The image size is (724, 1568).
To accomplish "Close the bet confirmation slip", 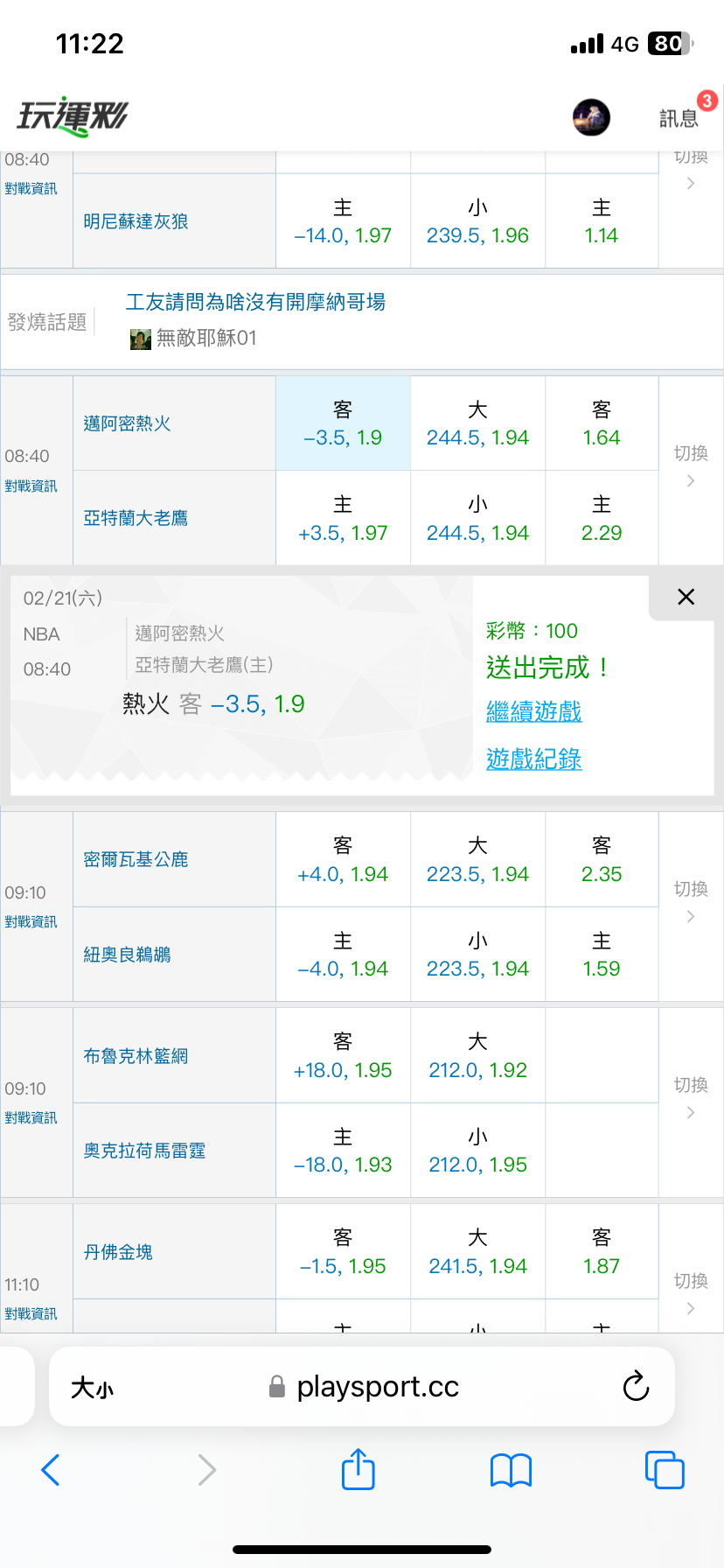I will (x=686, y=597).
